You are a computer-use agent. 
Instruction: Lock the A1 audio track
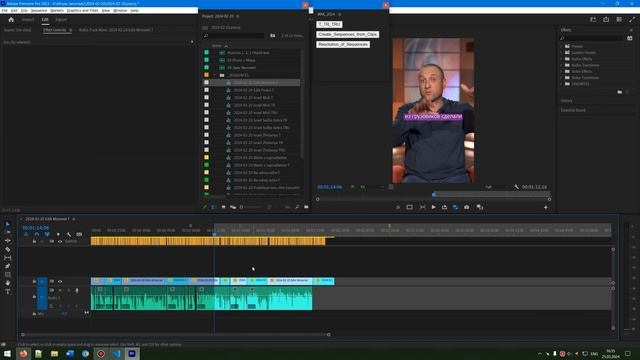(x=34, y=297)
